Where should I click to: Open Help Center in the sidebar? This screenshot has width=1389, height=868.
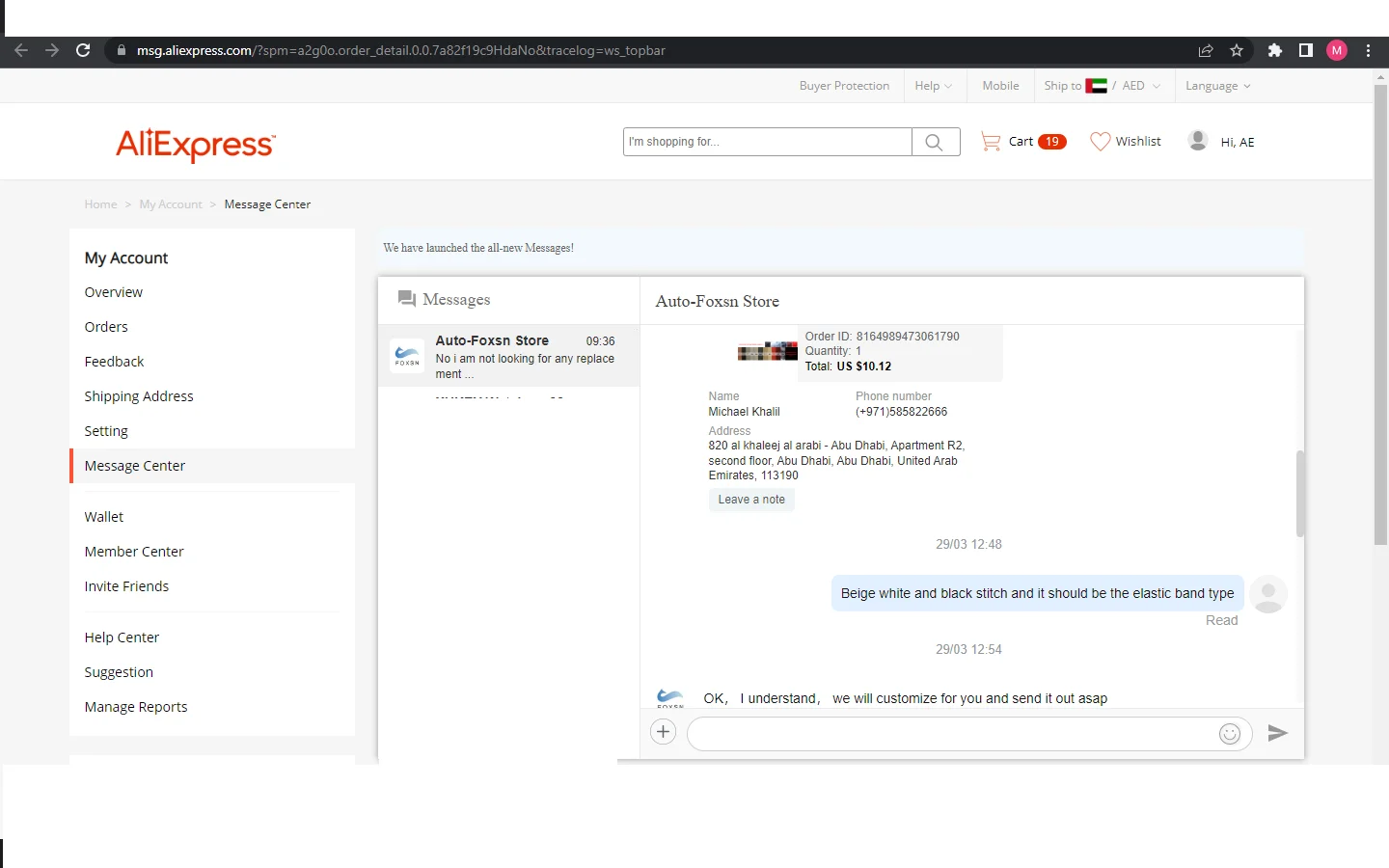tap(122, 637)
